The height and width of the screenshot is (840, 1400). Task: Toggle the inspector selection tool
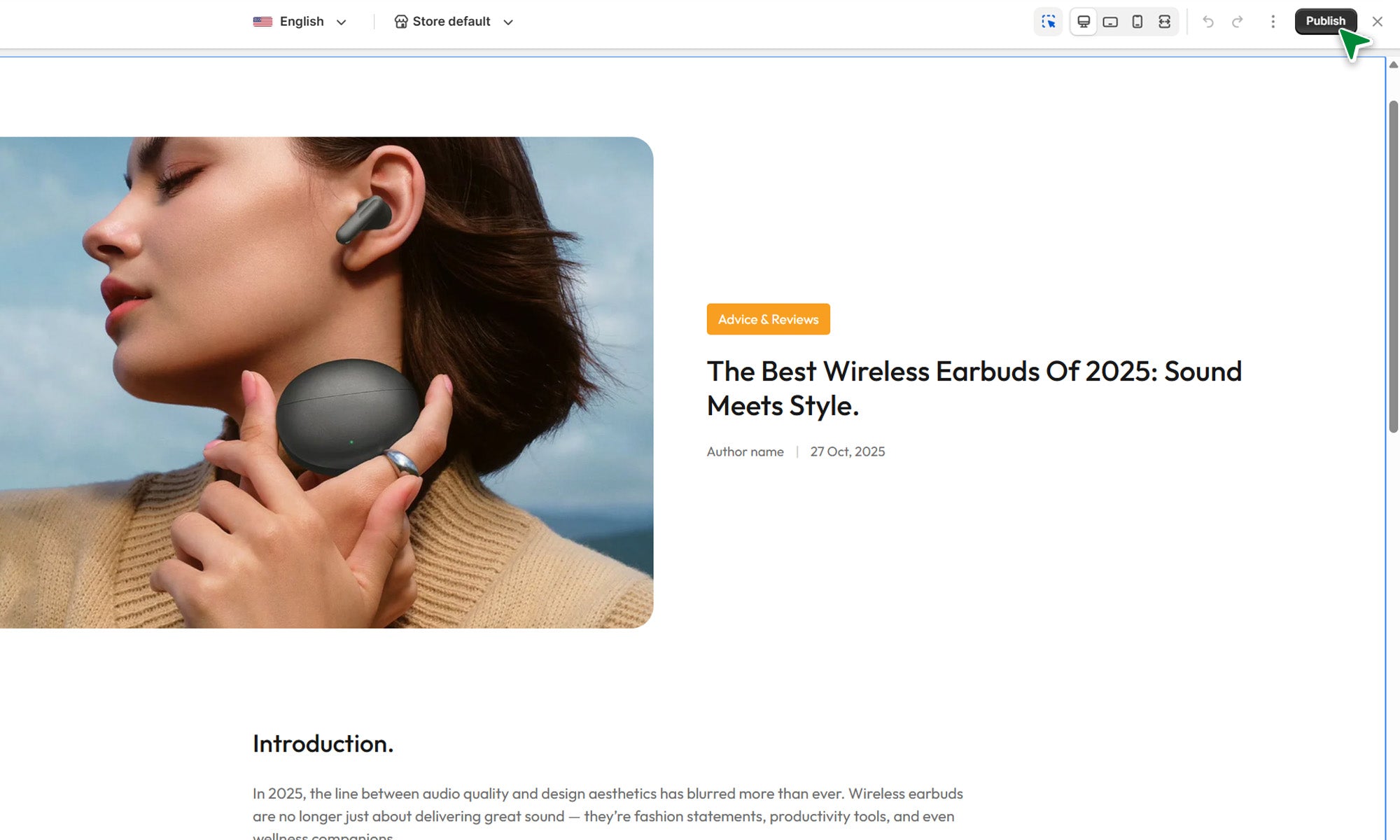(x=1048, y=22)
